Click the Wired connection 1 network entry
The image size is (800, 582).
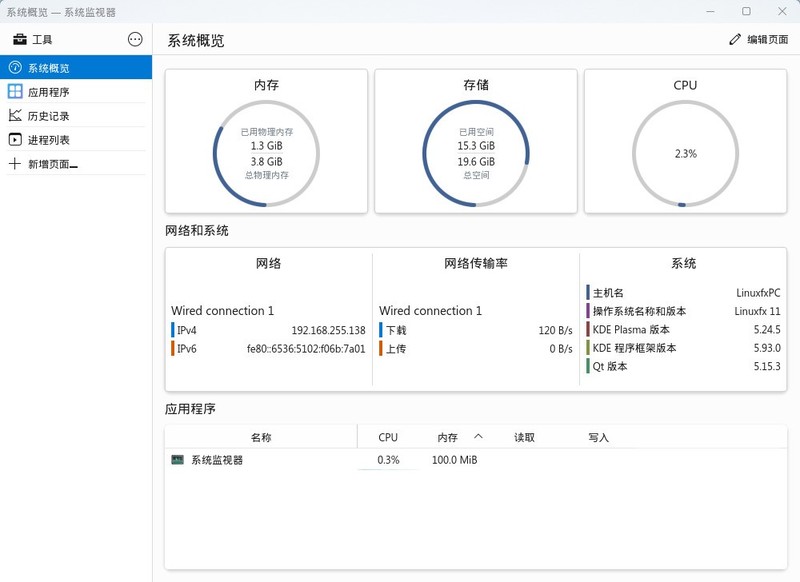click(x=222, y=310)
